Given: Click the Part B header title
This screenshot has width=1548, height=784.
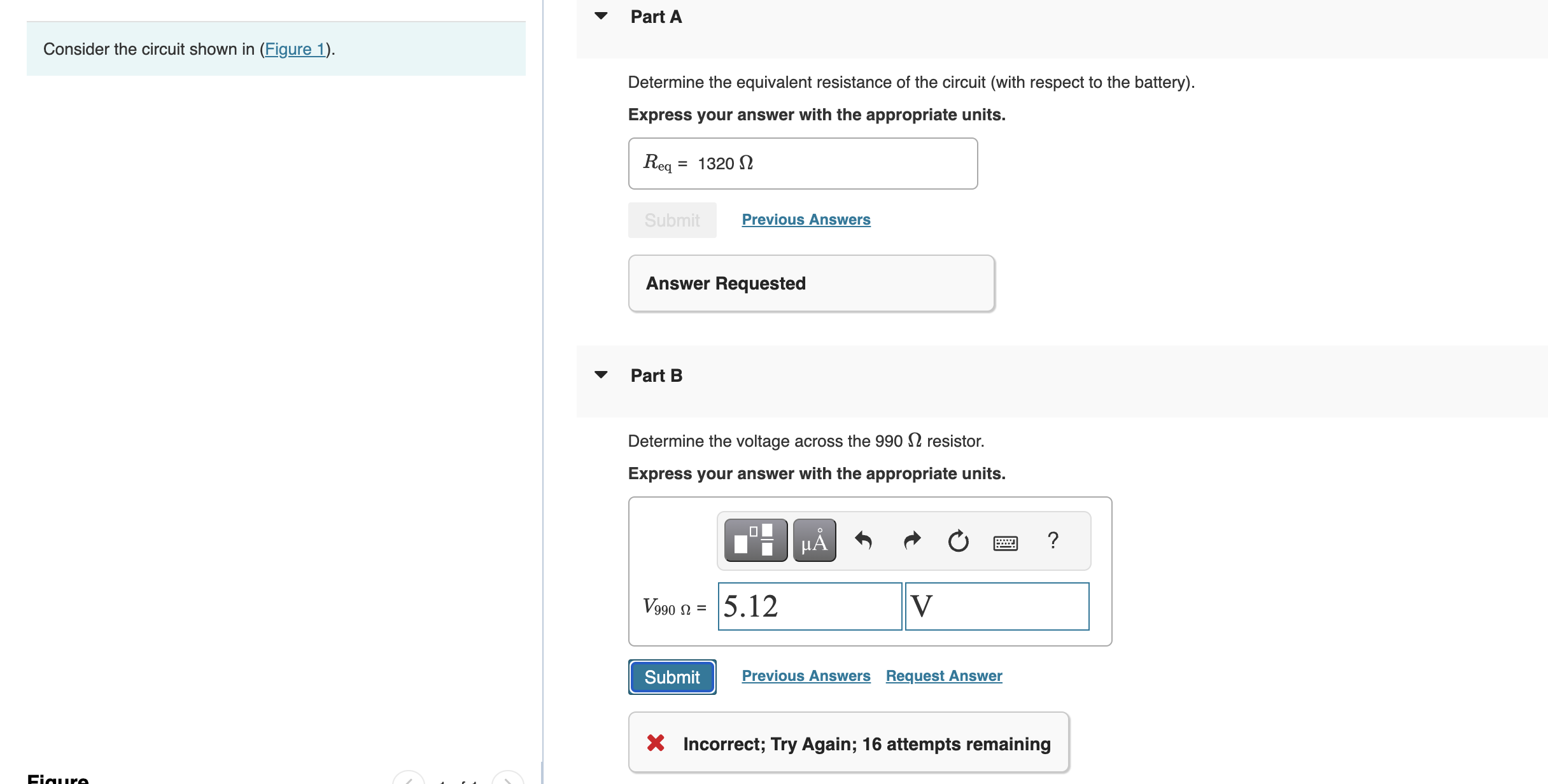Looking at the screenshot, I should coord(656,375).
